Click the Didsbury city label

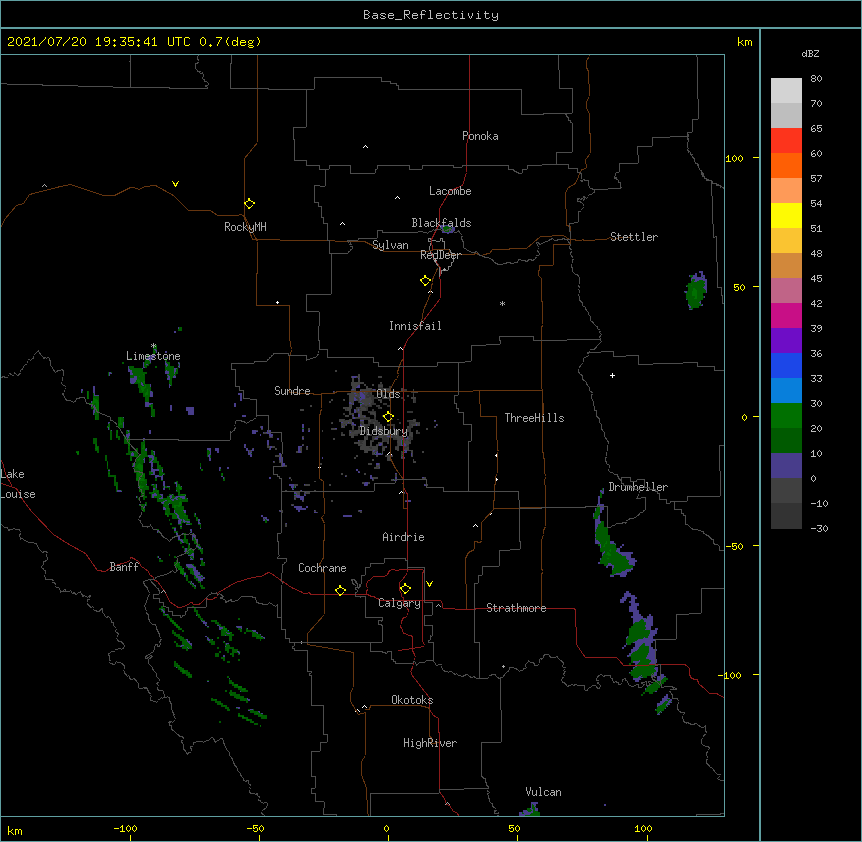[x=384, y=431]
